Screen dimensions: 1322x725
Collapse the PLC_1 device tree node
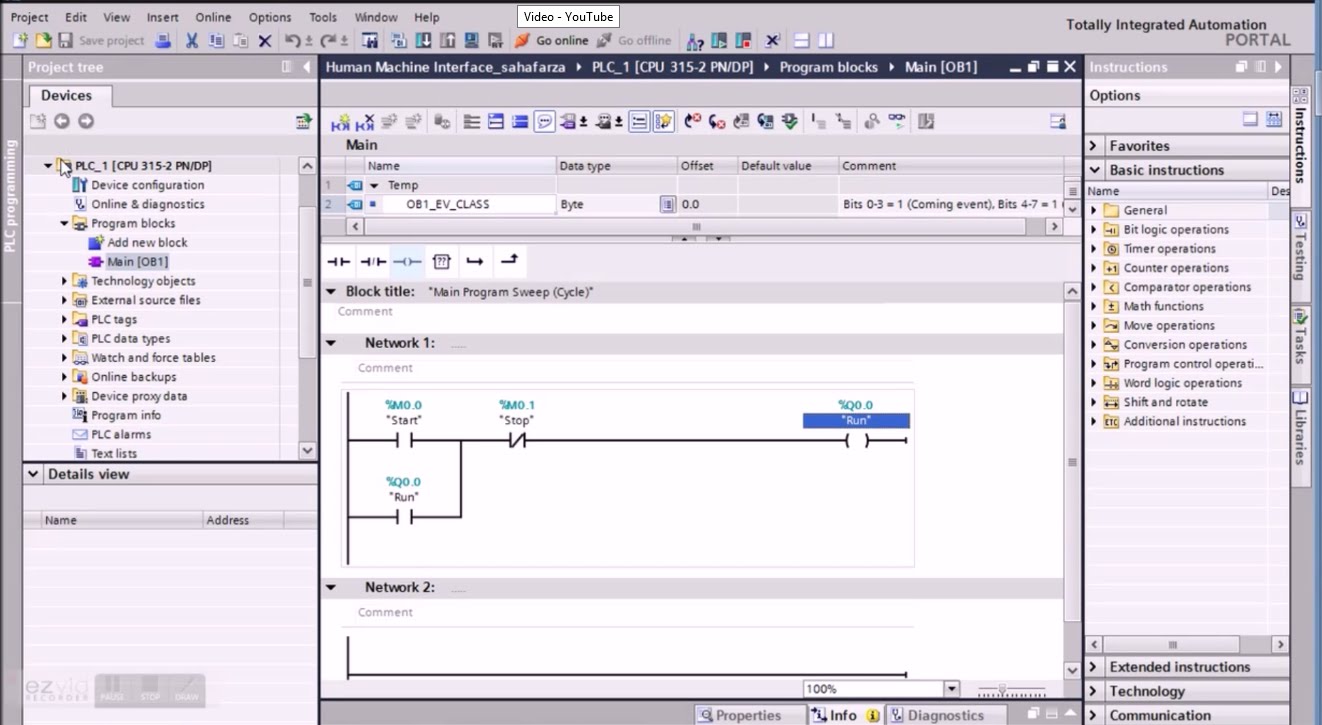click(47, 165)
